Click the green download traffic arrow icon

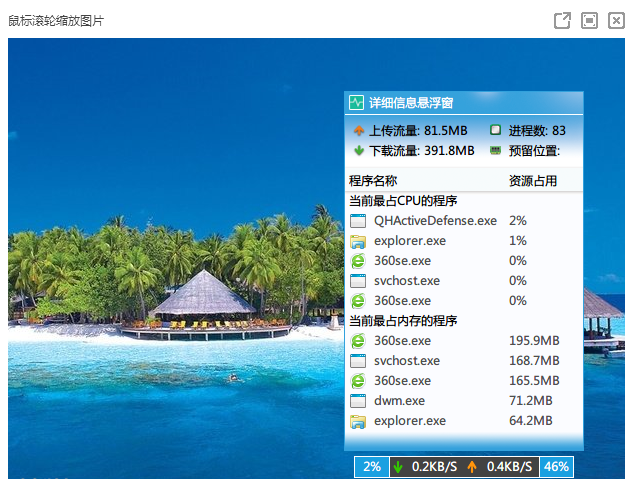click(359, 150)
